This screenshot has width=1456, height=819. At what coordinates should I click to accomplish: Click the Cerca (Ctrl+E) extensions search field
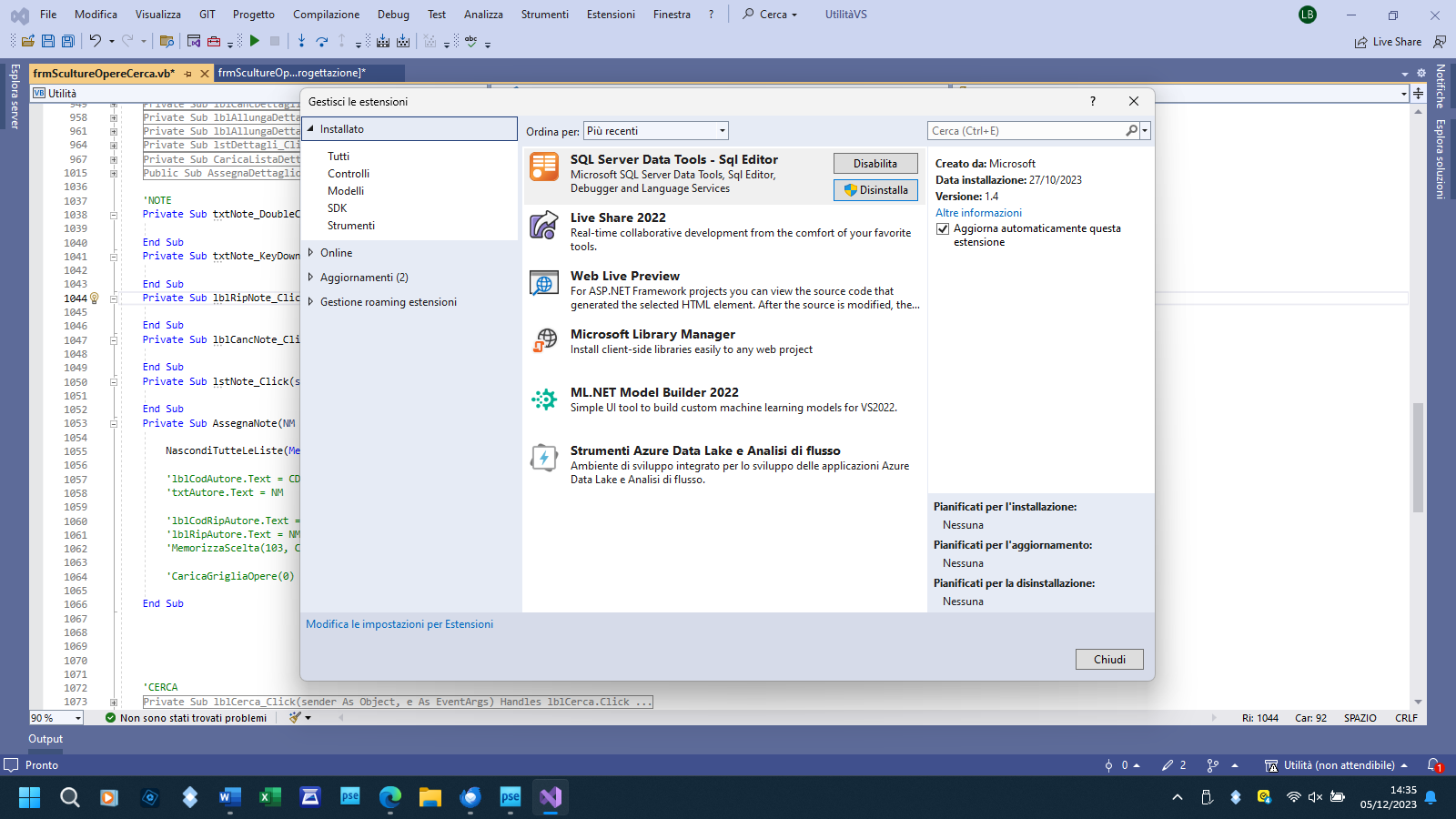click(1026, 131)
